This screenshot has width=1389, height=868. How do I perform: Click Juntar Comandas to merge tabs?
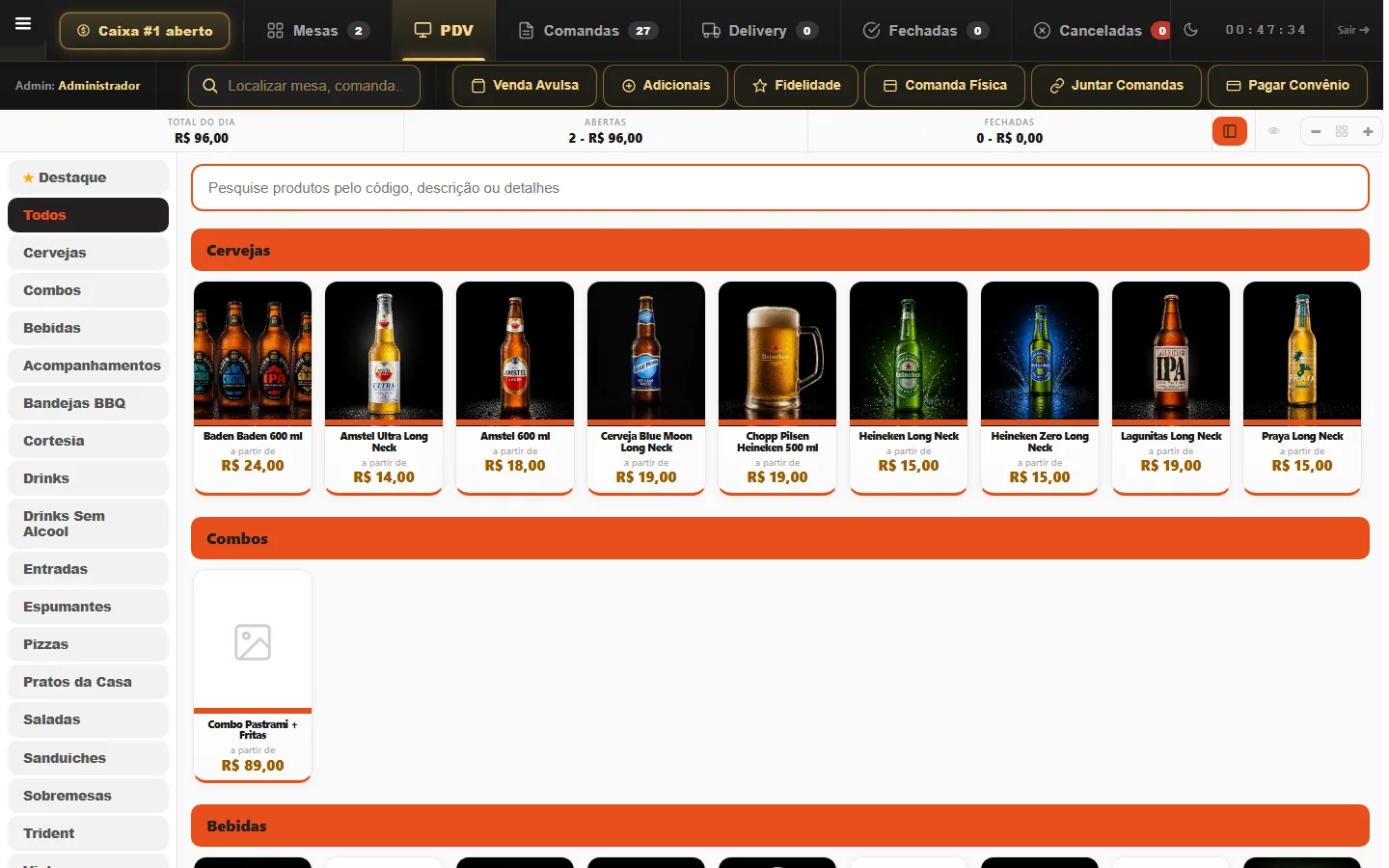[x=1116, y=86]
